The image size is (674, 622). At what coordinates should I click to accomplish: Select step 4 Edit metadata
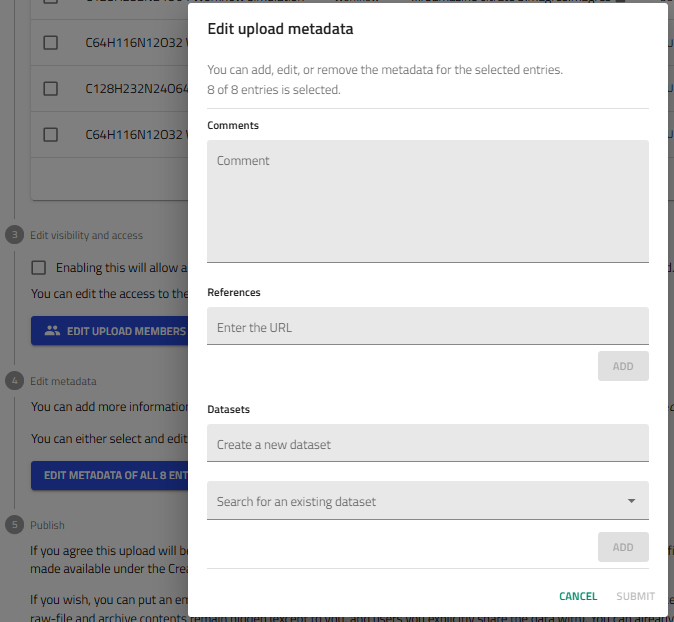click(x=51, y=381)
